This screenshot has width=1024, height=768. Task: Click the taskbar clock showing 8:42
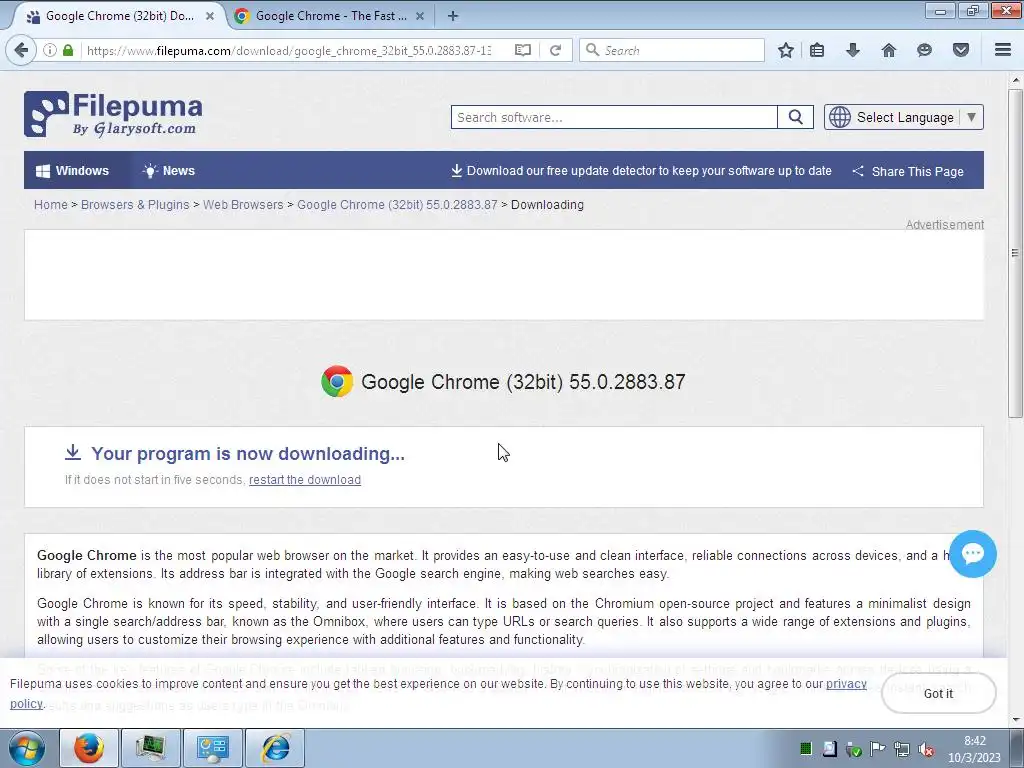(974, 749)
